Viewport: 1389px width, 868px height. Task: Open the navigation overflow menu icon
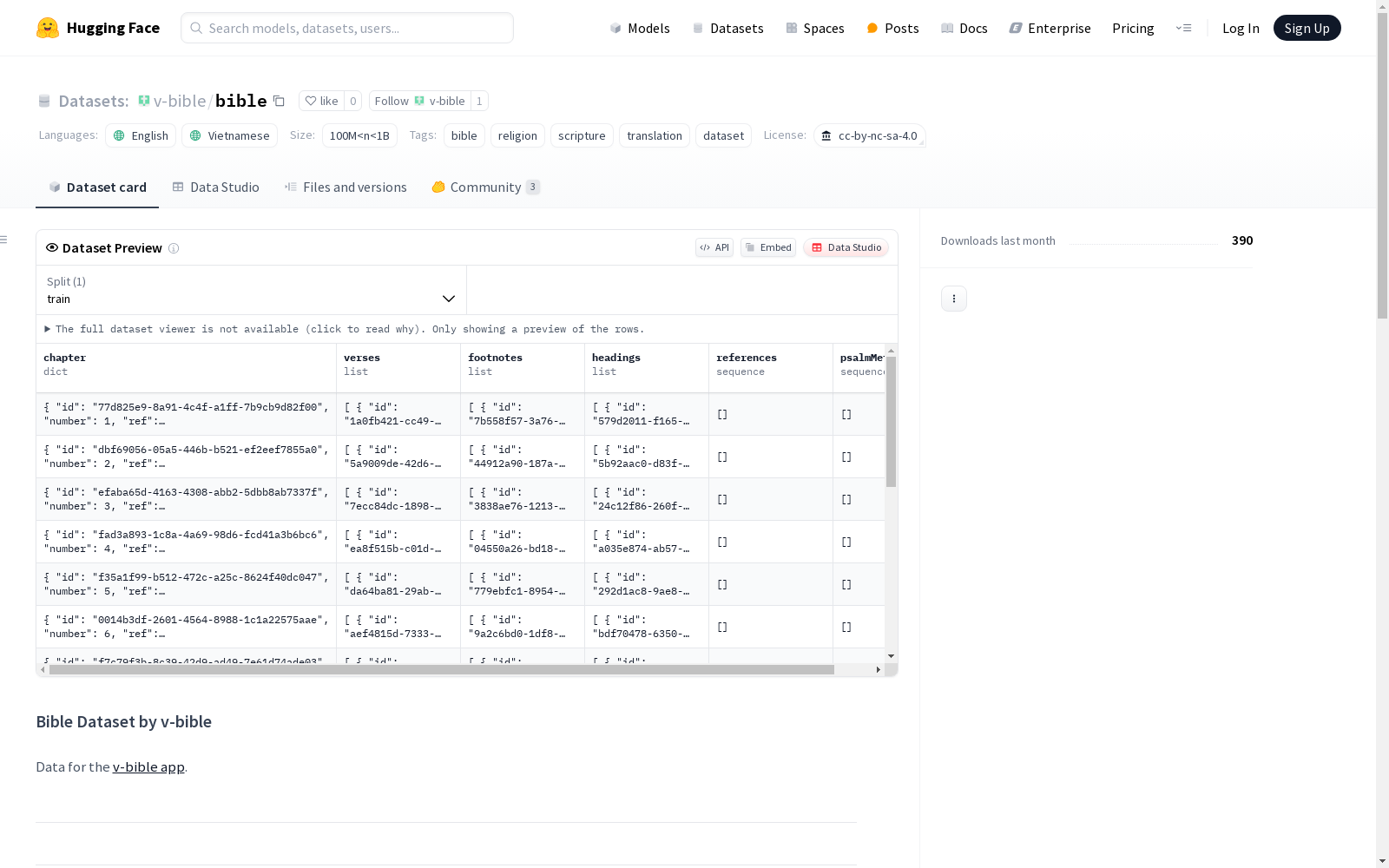[x=1183, y=28]
